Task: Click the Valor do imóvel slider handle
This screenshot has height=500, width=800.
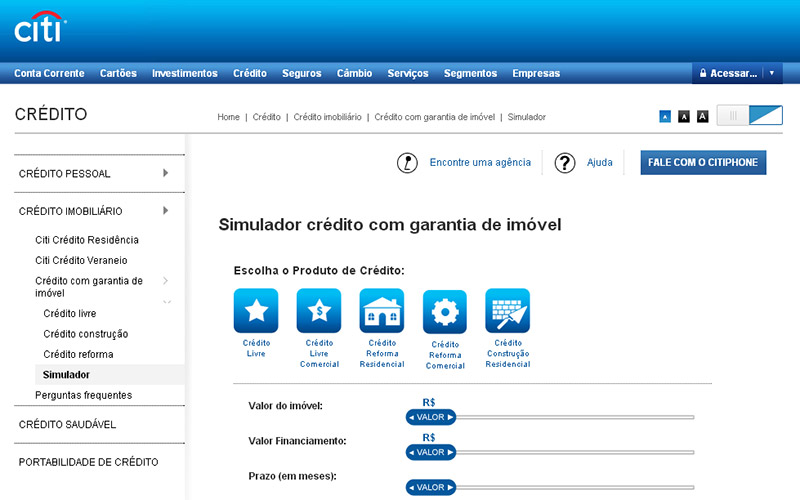Action: tap(430, 416)
